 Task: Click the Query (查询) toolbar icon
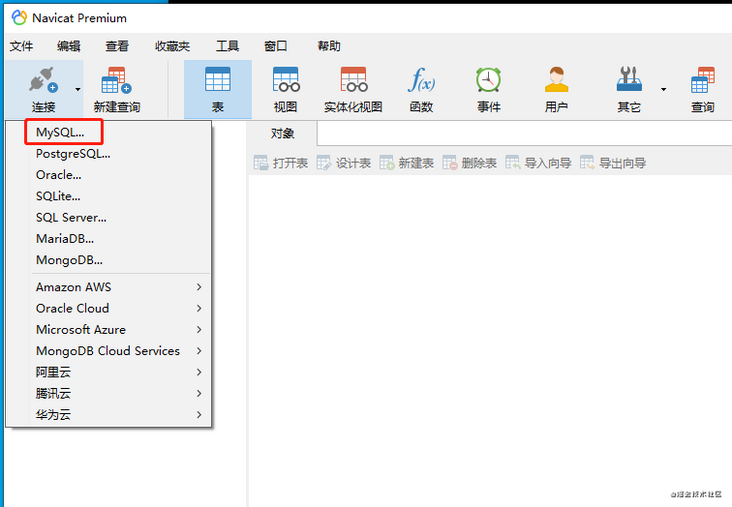point(703,80)
